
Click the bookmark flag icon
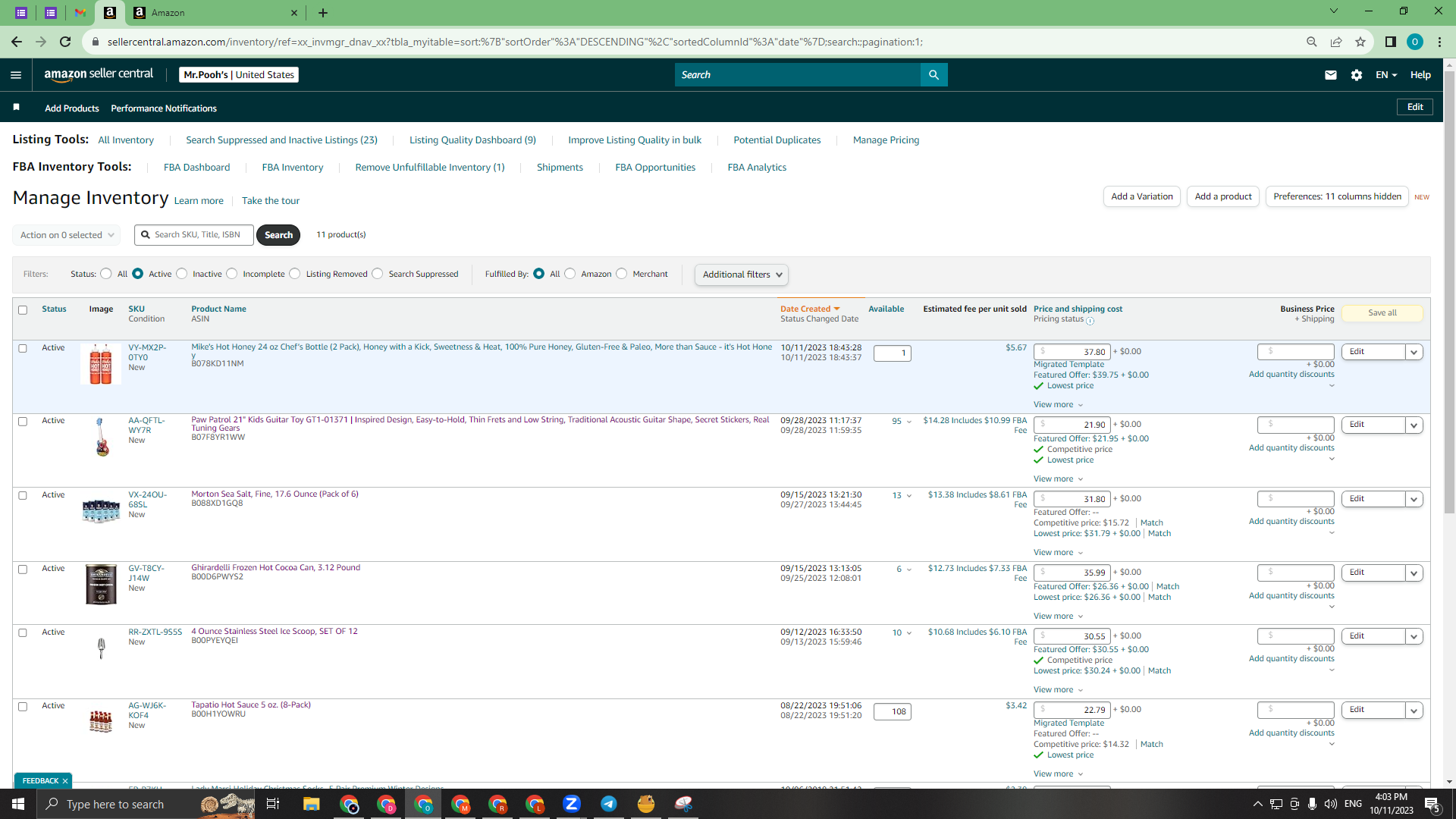coord(16,108)
